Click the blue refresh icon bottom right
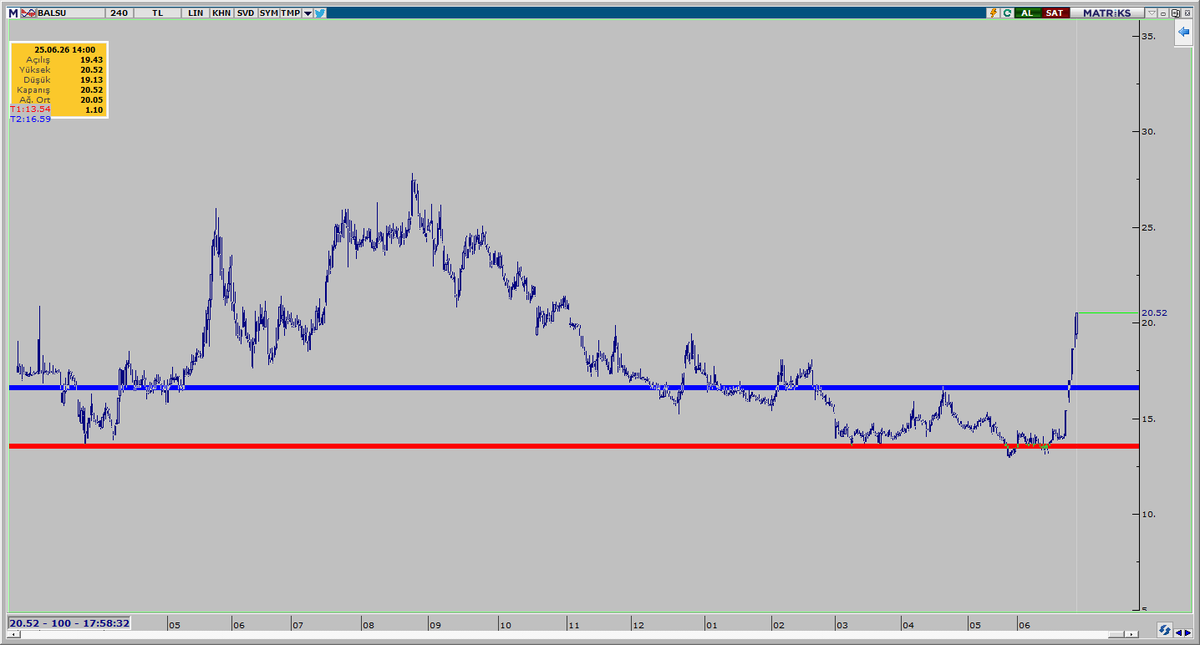 point(1165,630)
